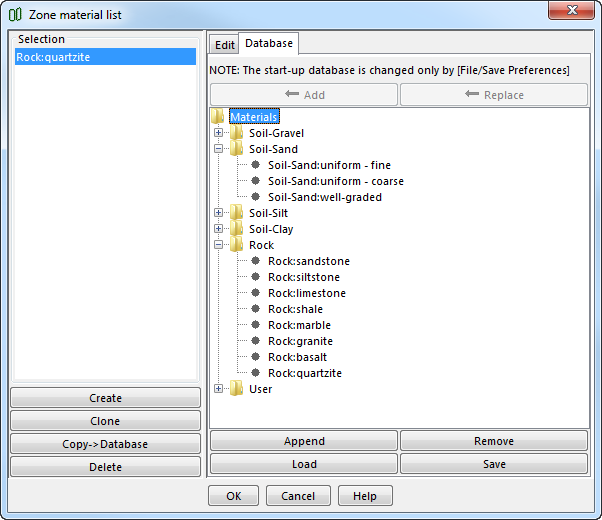The image size is (602, 520).
Task: Select the Soil-Sand:uniform - coarse label
Action: 336,181
